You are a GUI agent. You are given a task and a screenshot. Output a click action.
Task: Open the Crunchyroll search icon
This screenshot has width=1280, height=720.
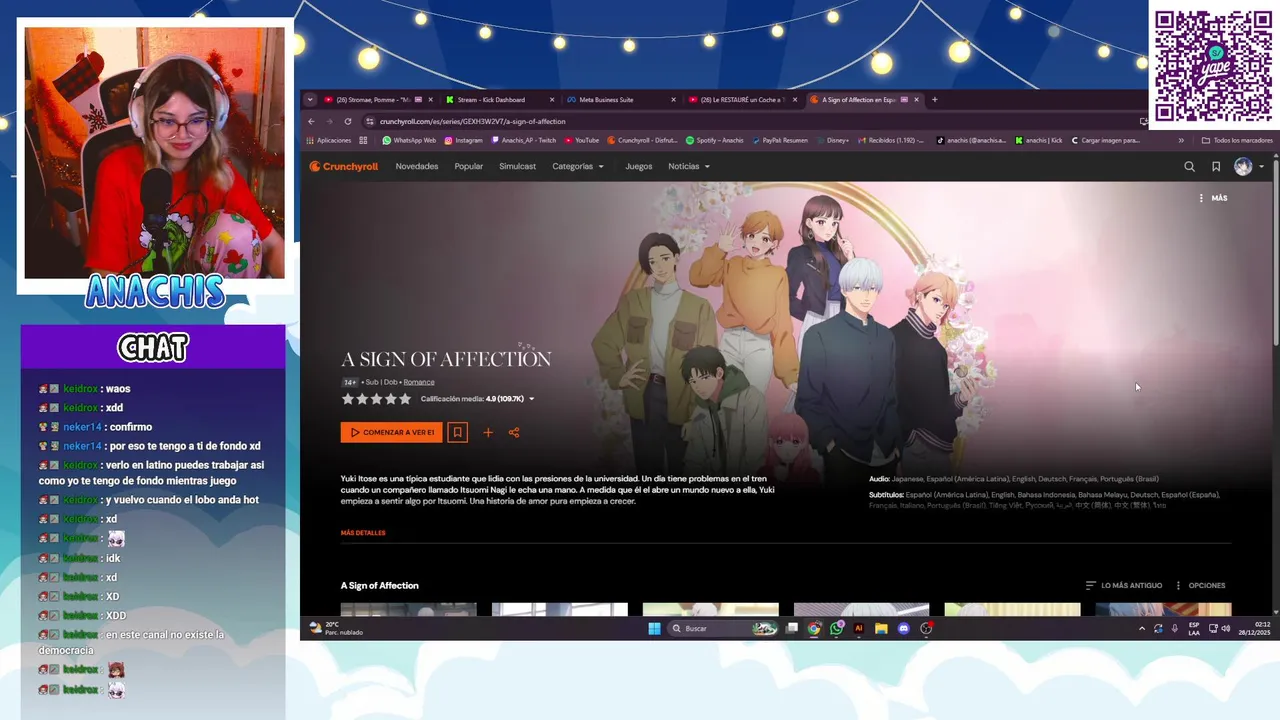tap(1189, 167)
